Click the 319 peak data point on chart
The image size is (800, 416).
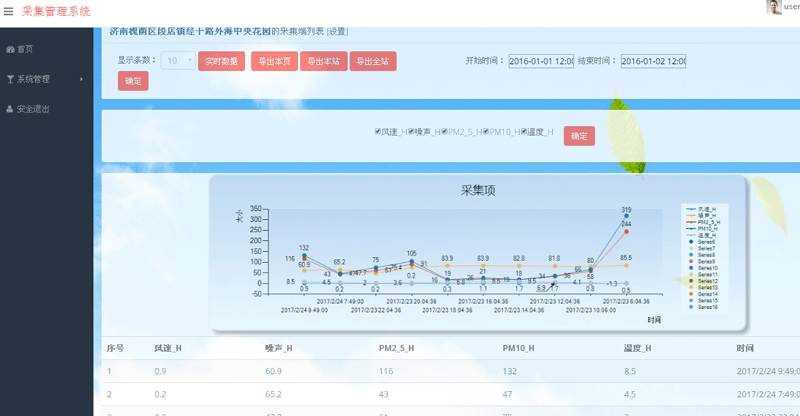click(x=626, y=215)
